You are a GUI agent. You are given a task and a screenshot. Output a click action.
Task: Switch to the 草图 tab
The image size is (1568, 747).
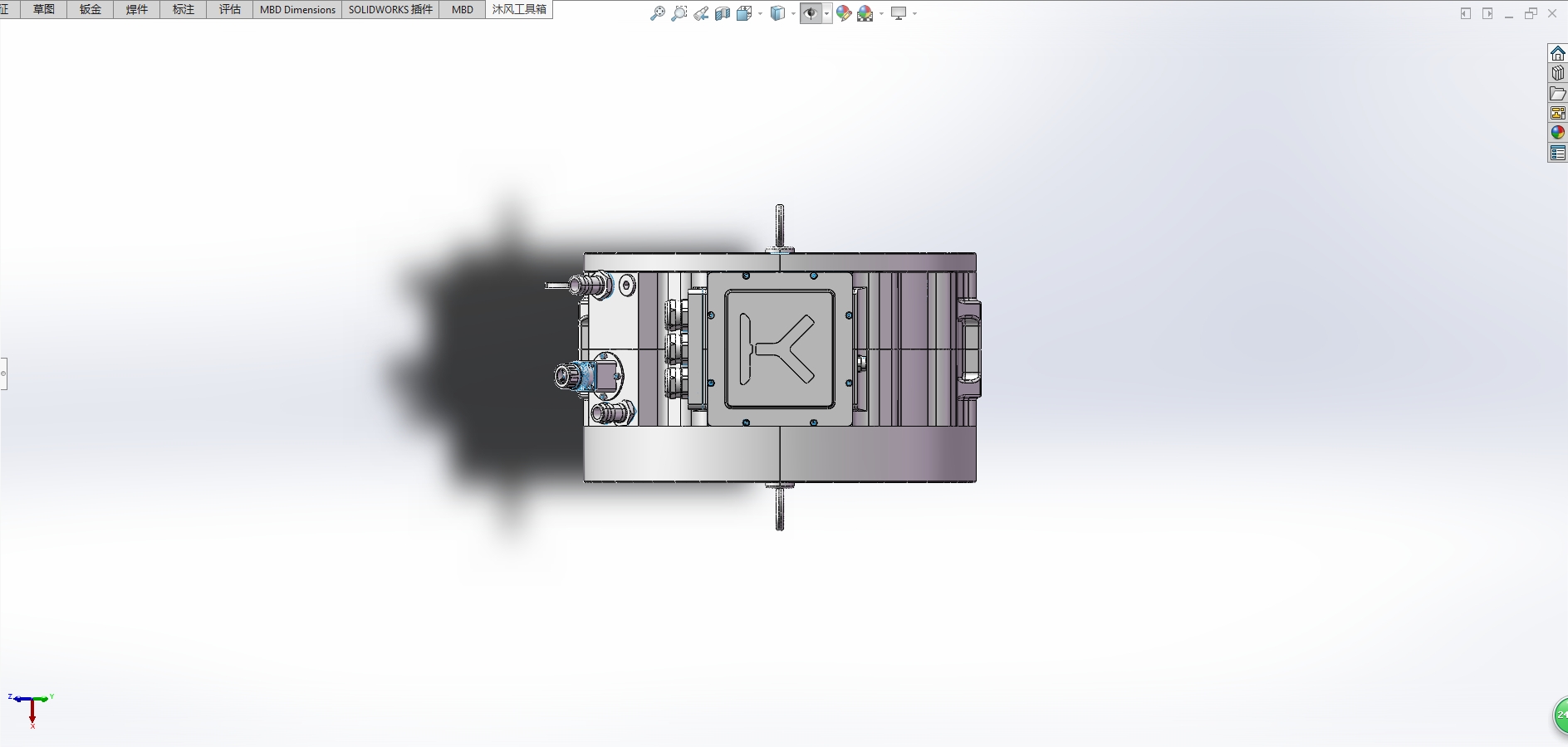pyautogui.click(x=44, y=9)
